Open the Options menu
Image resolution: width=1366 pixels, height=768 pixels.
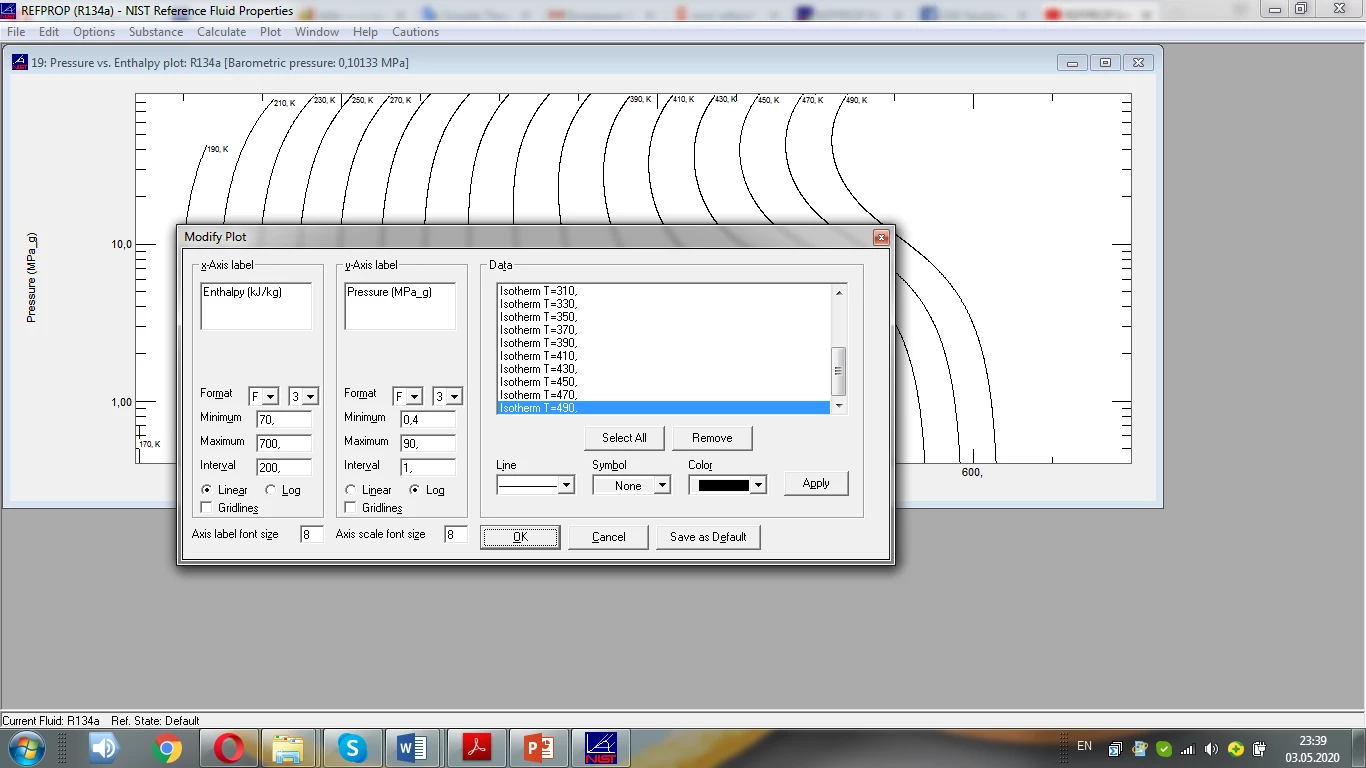(x=94, y=32)
